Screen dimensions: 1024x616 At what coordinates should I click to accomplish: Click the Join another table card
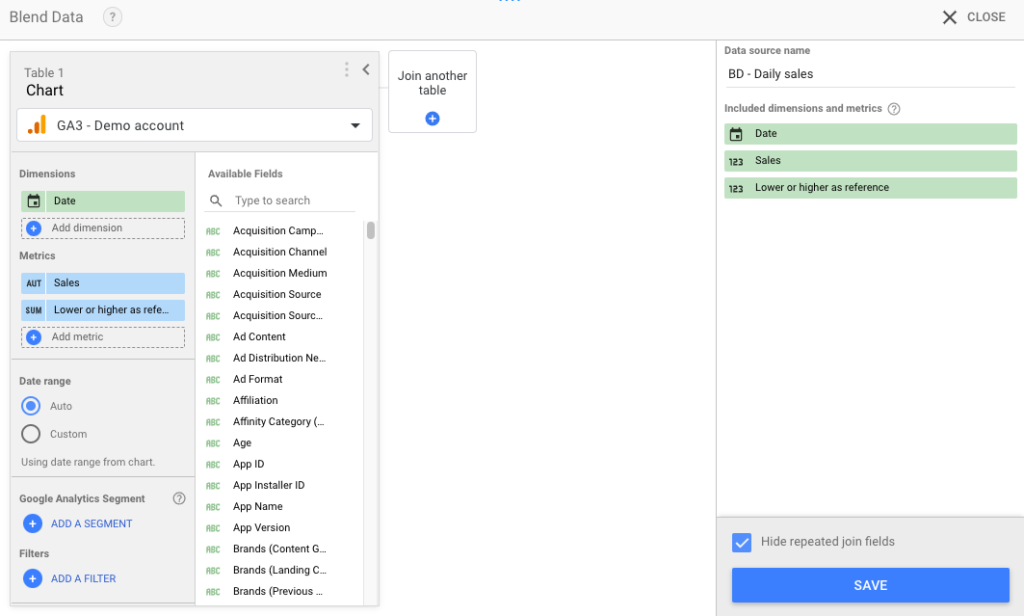[x=432, y=91]
